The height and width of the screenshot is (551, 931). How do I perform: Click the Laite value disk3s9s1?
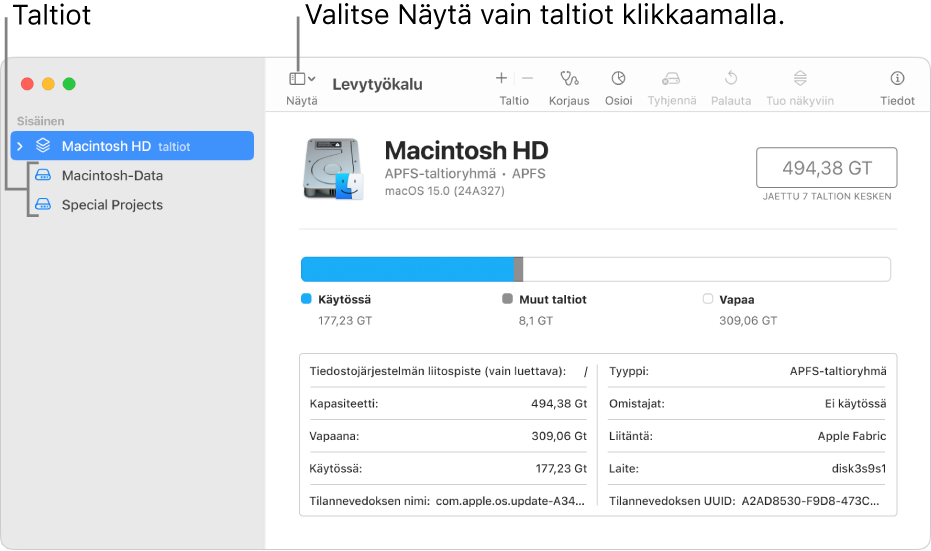click(859, 468)
